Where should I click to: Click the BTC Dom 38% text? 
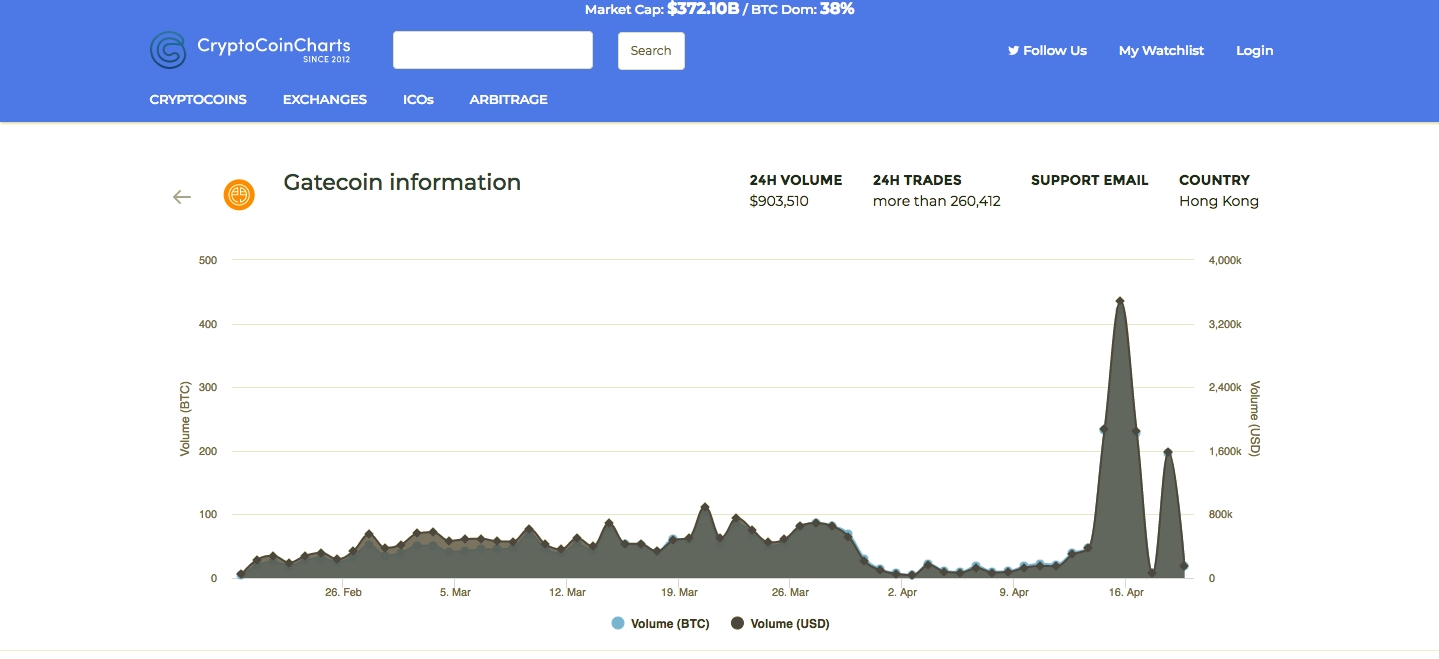(x=803, y=9)
